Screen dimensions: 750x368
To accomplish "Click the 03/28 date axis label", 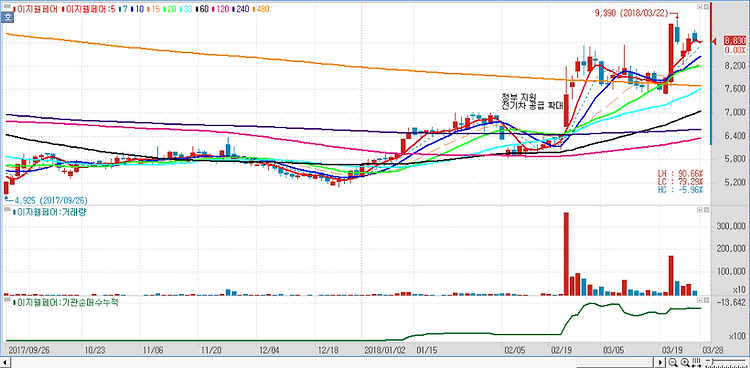I will click(x=713, y=349).
